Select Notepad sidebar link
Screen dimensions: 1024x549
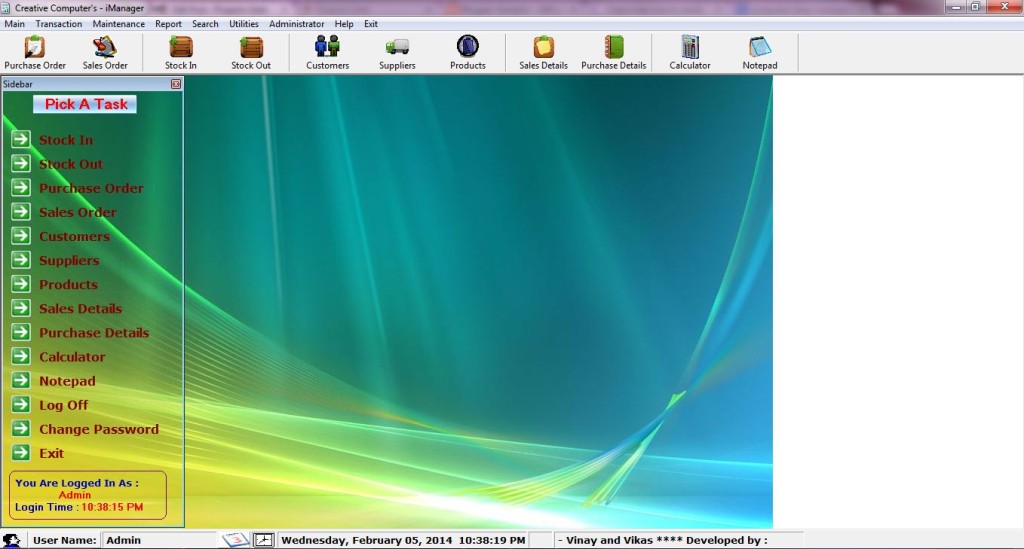pos(67,381)
